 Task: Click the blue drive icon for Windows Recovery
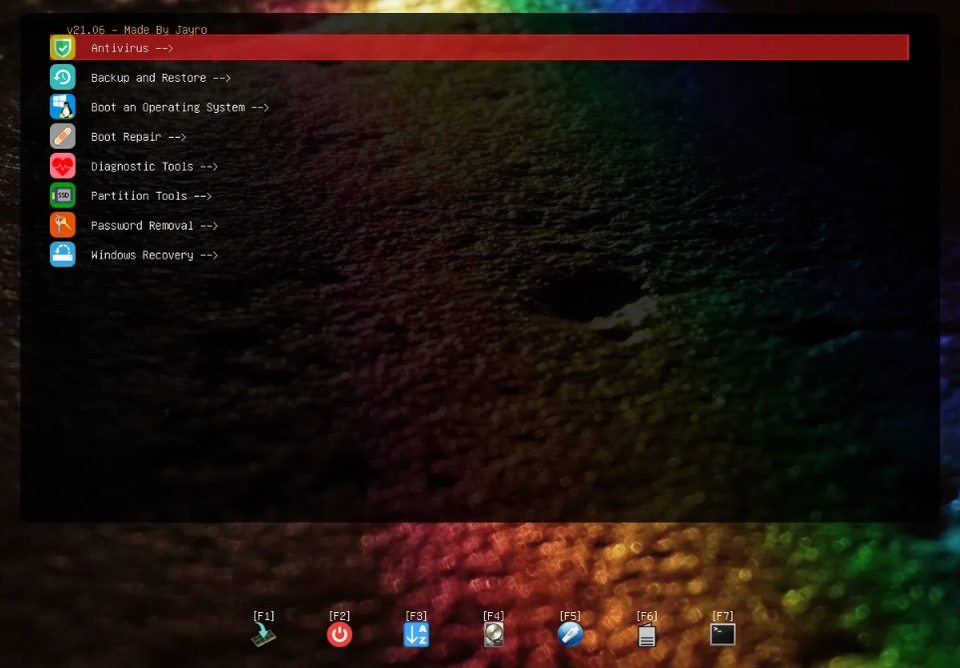[62, 255]
